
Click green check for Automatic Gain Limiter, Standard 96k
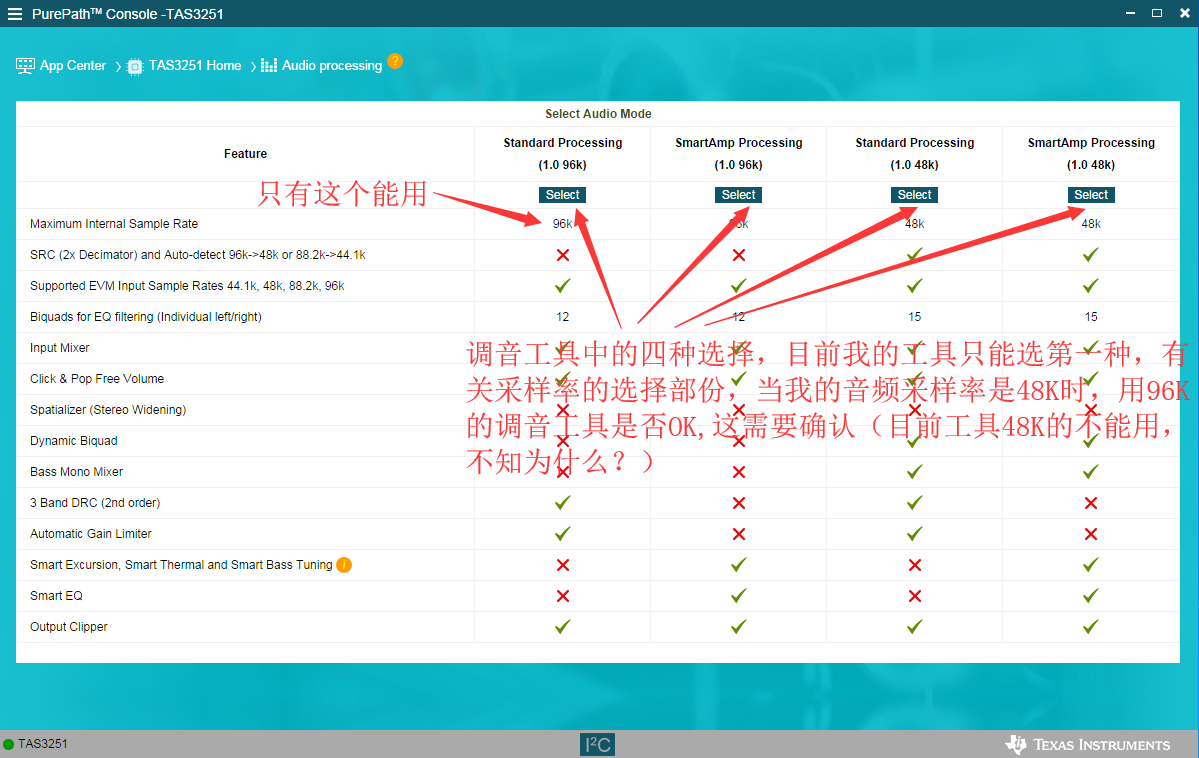coord(563,534)
